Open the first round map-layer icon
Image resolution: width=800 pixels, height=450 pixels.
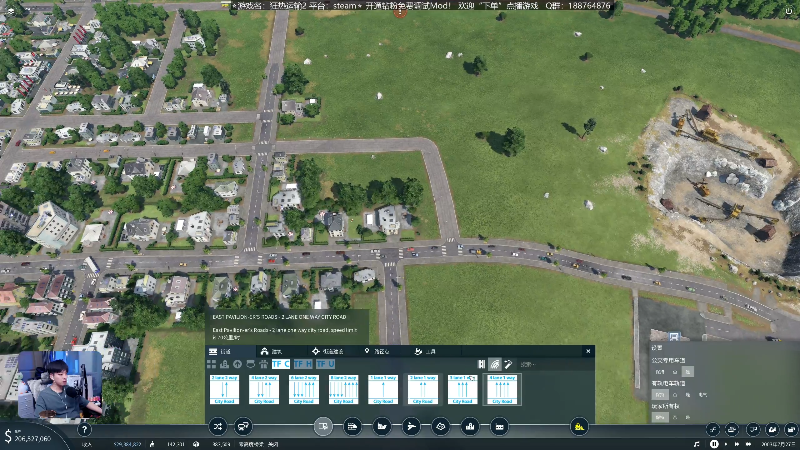pyautogui.click(x=713, y=429)
